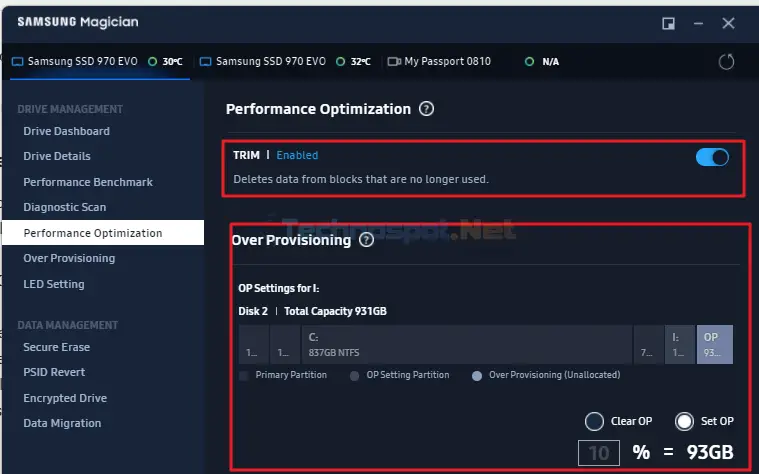Open Over Provisioning sidebar item
The height and width of the screenshot is (474, 759).
[69, 258]
